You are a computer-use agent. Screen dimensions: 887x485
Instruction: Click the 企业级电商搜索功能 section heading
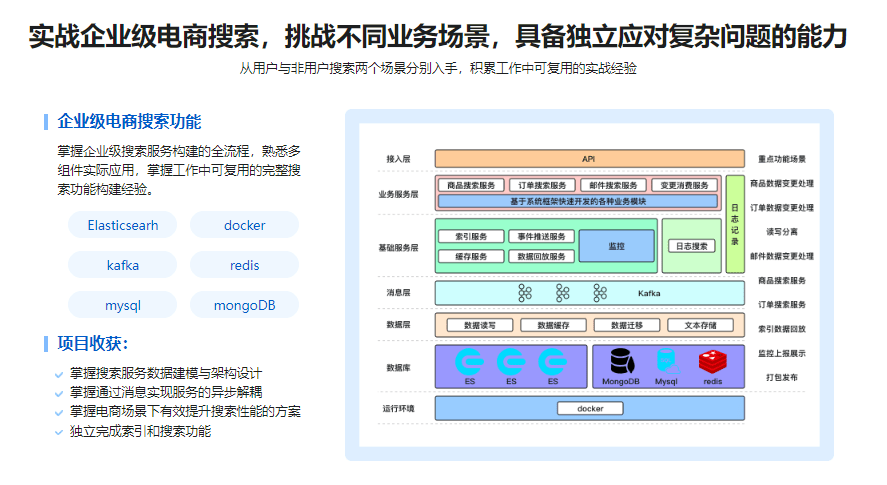point(129,122)
